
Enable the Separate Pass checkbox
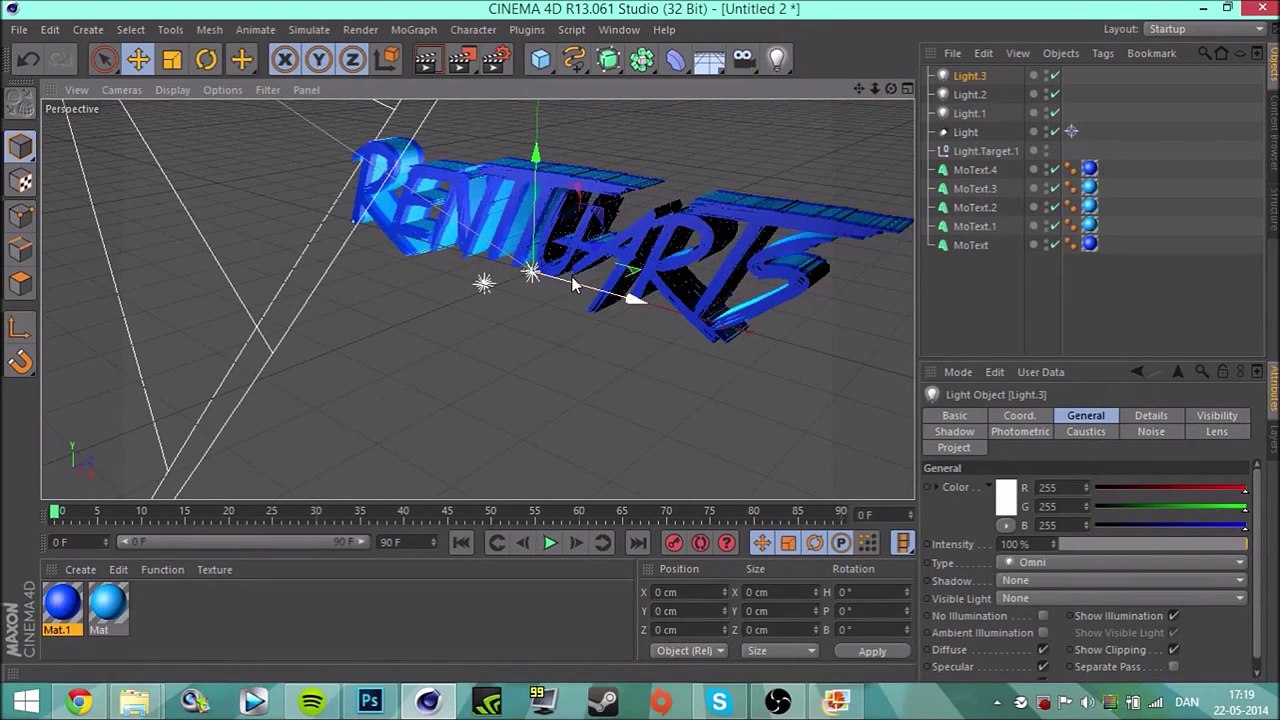[x=1173, y=667]
